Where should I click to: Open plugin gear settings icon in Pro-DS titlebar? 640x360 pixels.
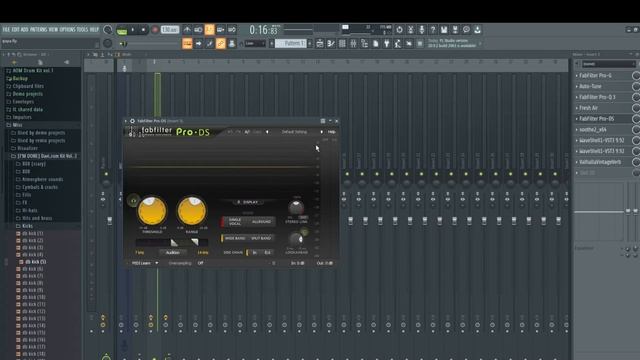click(132, 121)
